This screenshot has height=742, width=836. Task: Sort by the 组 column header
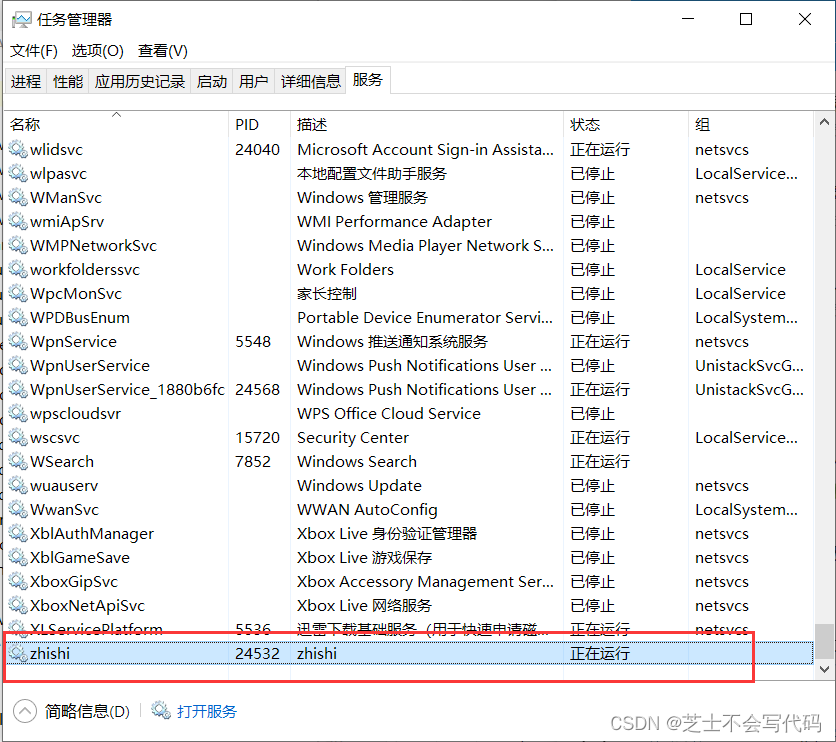coord(751,124)
